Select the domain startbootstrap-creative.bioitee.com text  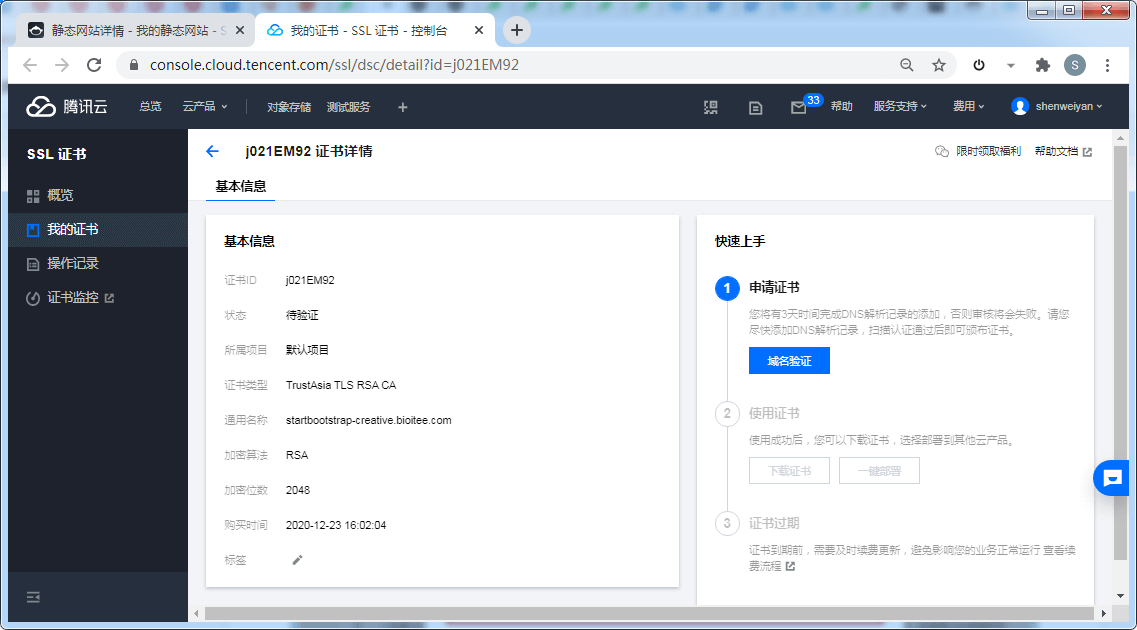tap(368, 420)
